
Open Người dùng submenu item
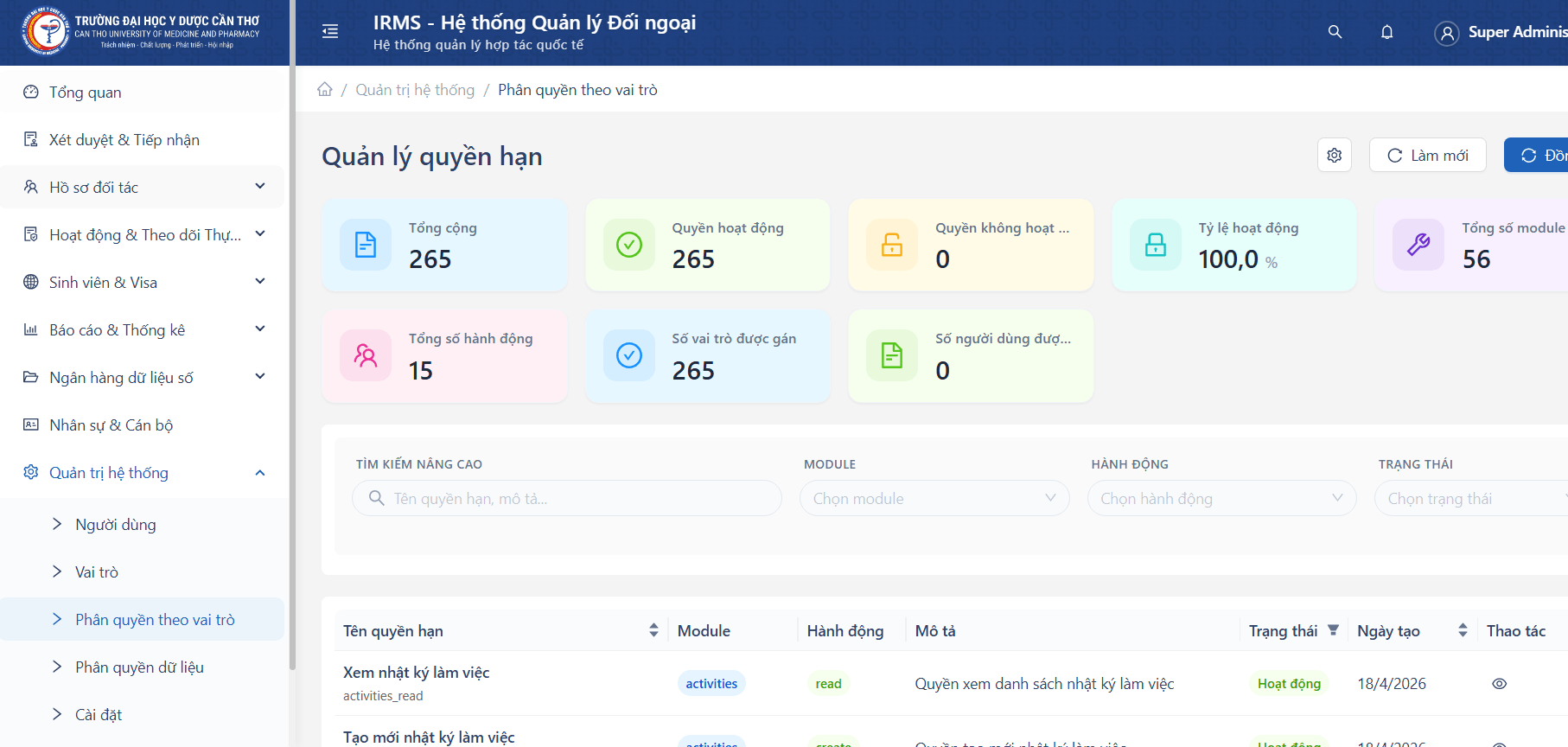[x=142, y=524]
